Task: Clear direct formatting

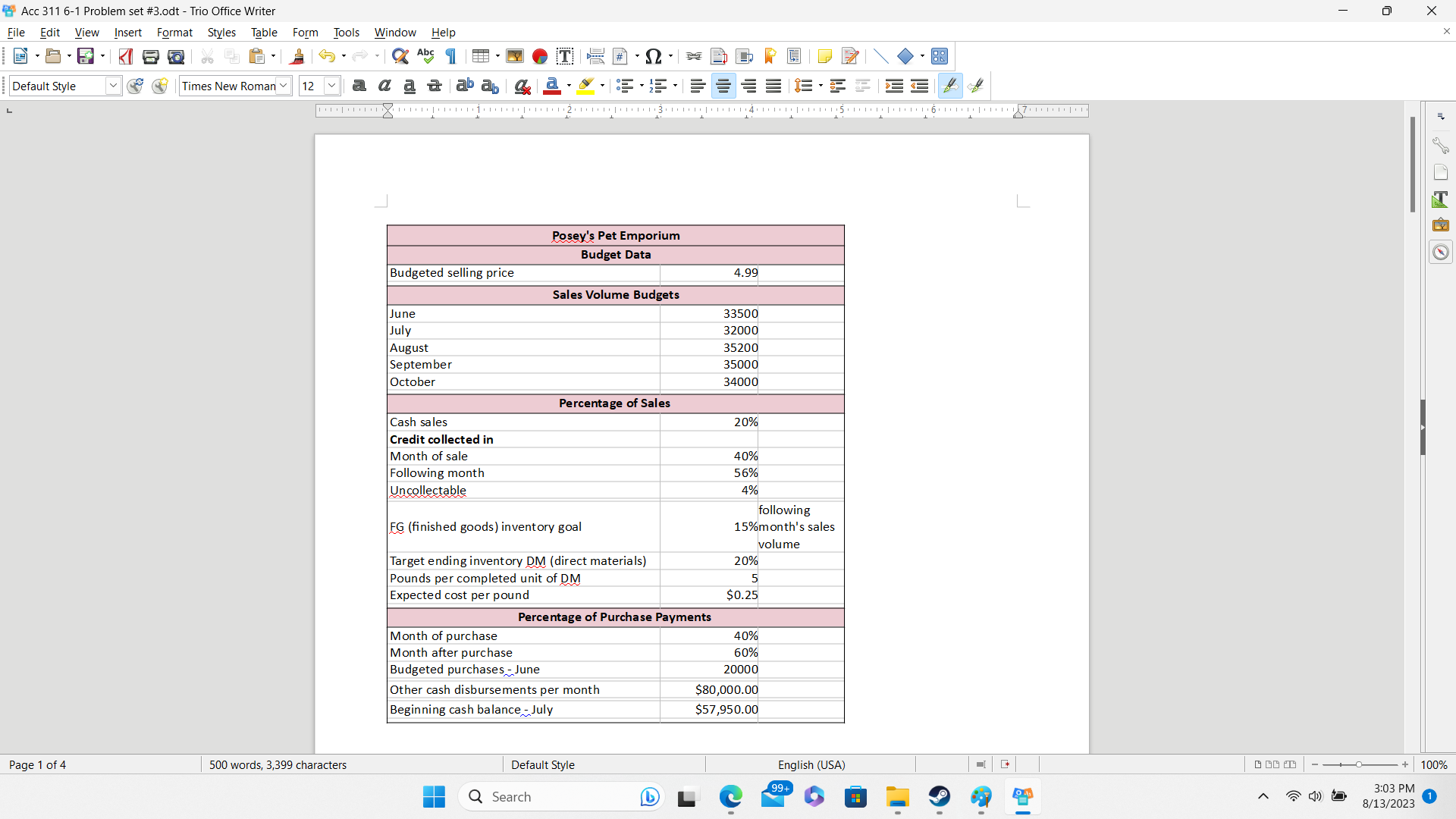Action: [x=522, y=86]
